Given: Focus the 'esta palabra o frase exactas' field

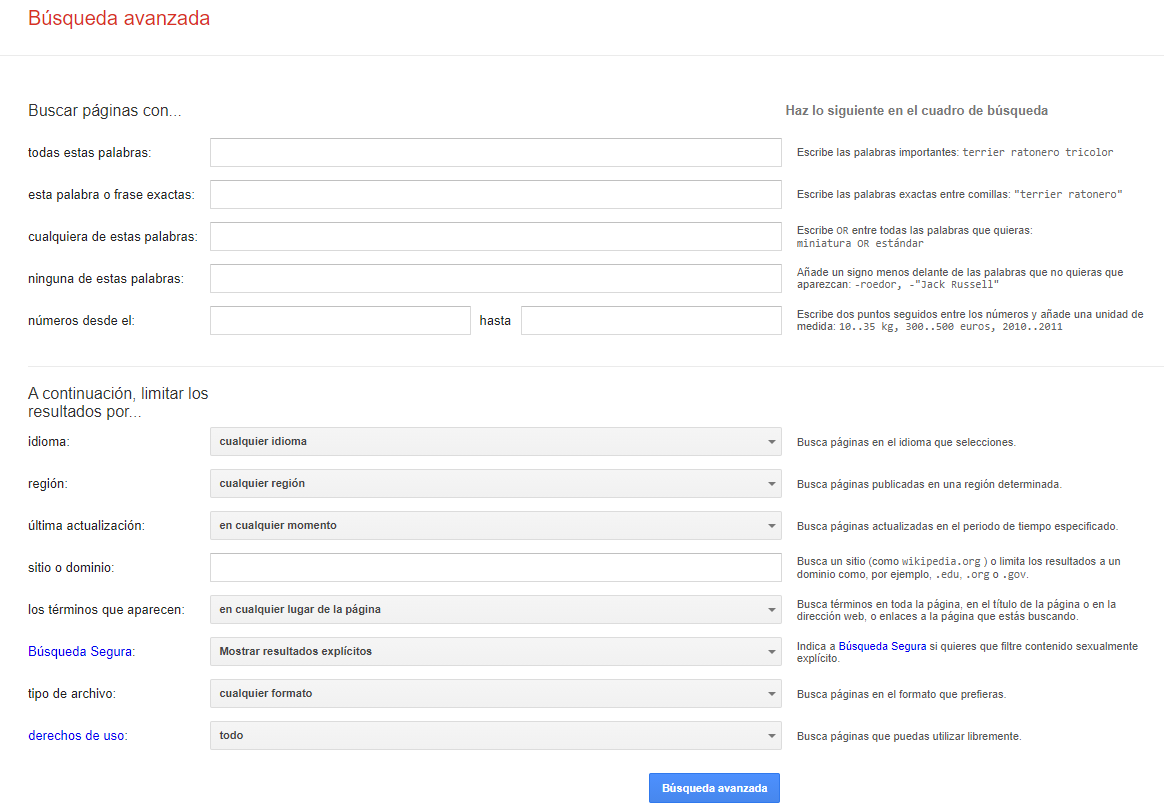Looking at the screenshot, I should pos(495,194).
